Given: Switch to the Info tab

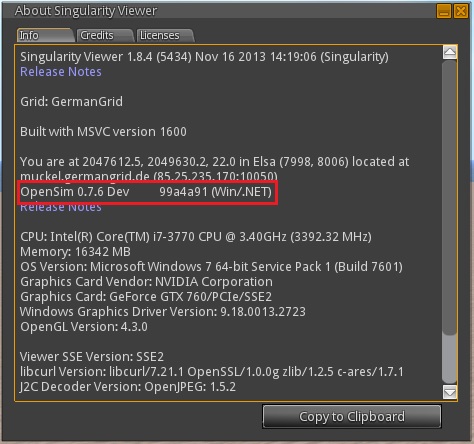Looking at the screenshot, I should [45, 35].
